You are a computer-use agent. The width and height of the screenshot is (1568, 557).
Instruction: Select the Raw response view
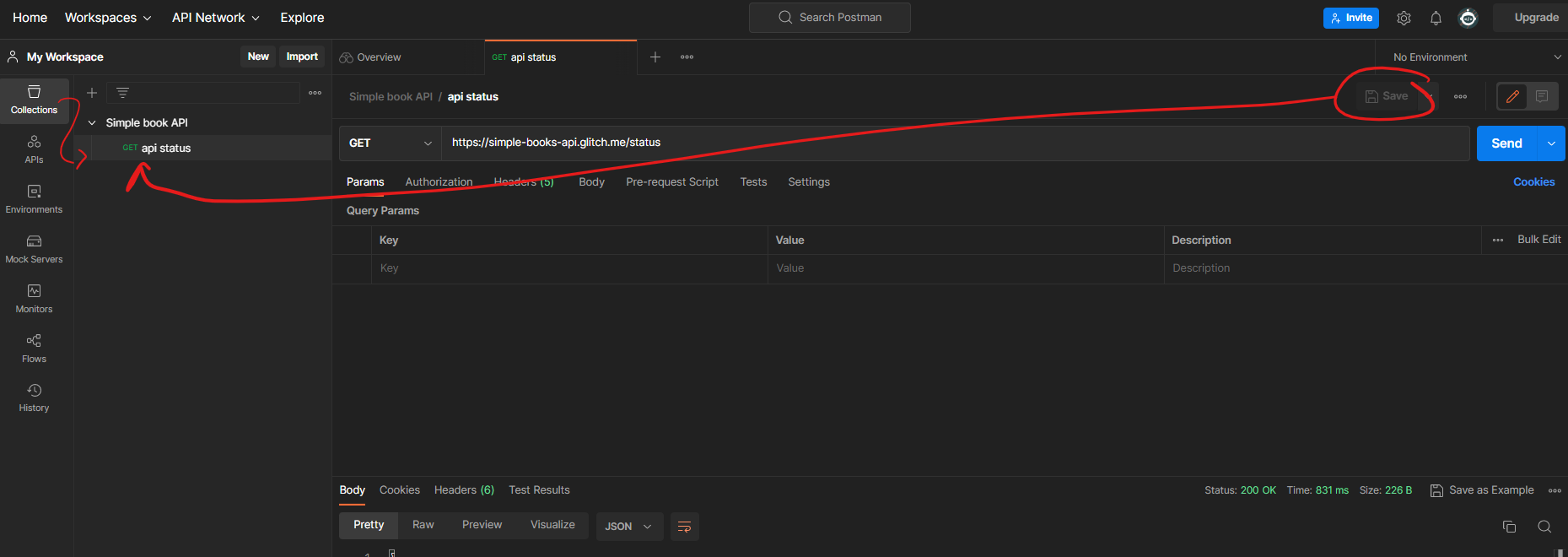click(x=423, y=525)
